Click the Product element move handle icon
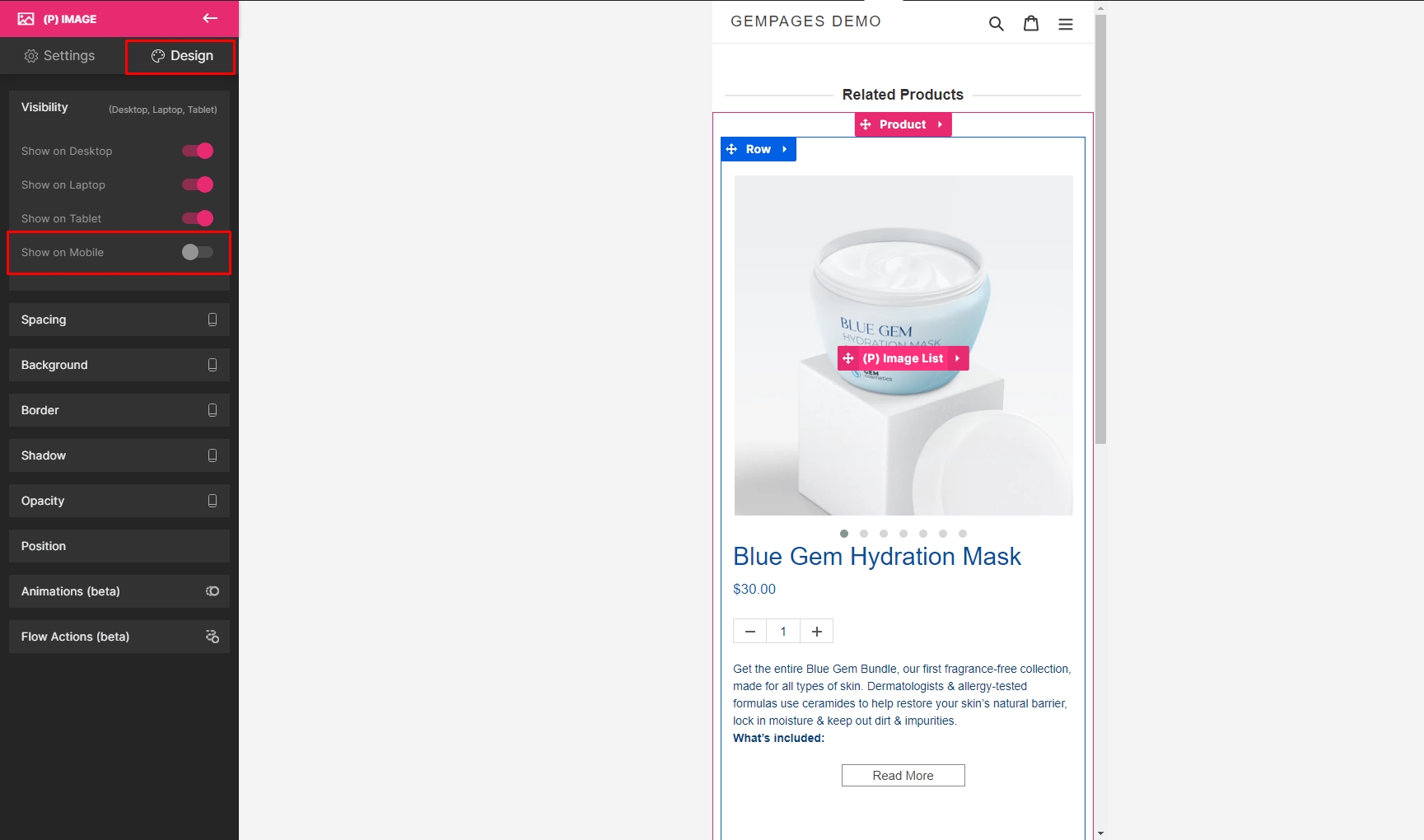Screen dimensions: 1424x840 pyautogui.click(x=866, y=124)
